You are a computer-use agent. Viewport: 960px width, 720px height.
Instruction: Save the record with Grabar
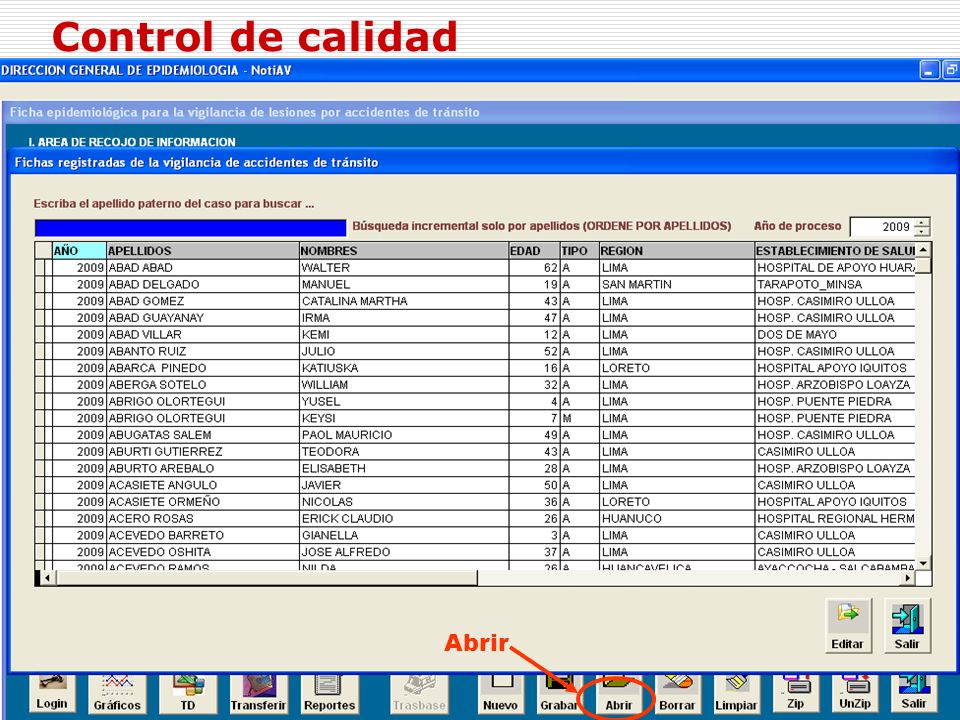[x=558, y=694]
